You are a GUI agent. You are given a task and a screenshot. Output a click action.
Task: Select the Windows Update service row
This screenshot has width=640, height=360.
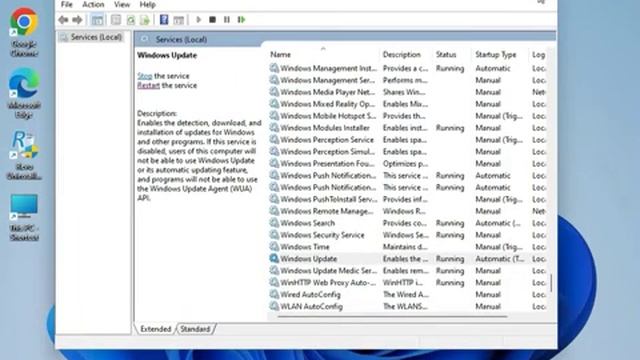click(x=407, y=259)
